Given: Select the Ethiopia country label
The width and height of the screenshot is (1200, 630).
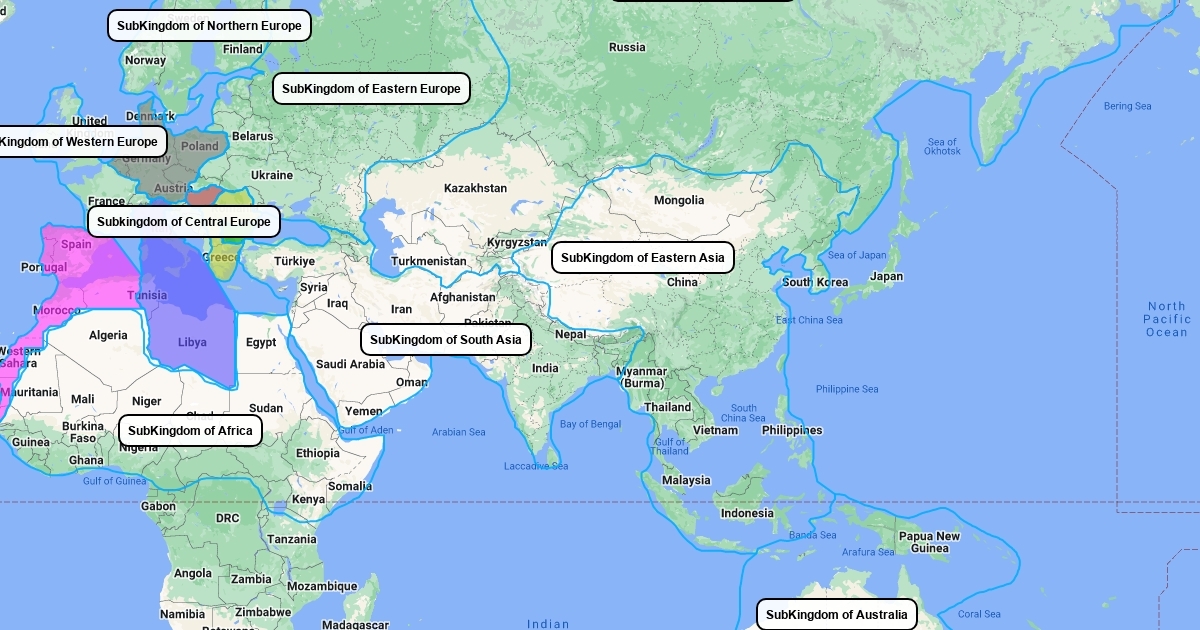Looking at the screenshot, I should (x=318, y=453).
